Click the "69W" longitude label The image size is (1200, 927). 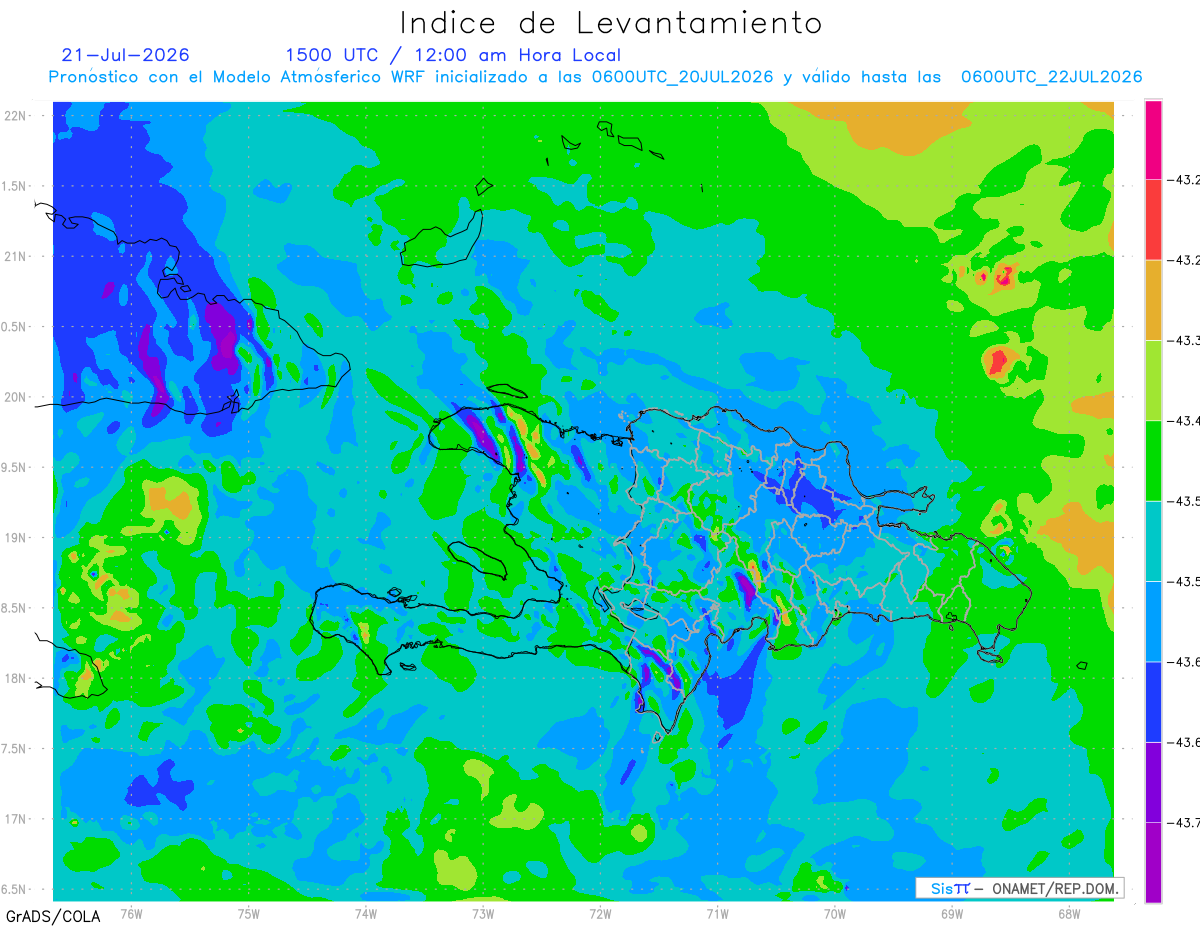952,913
